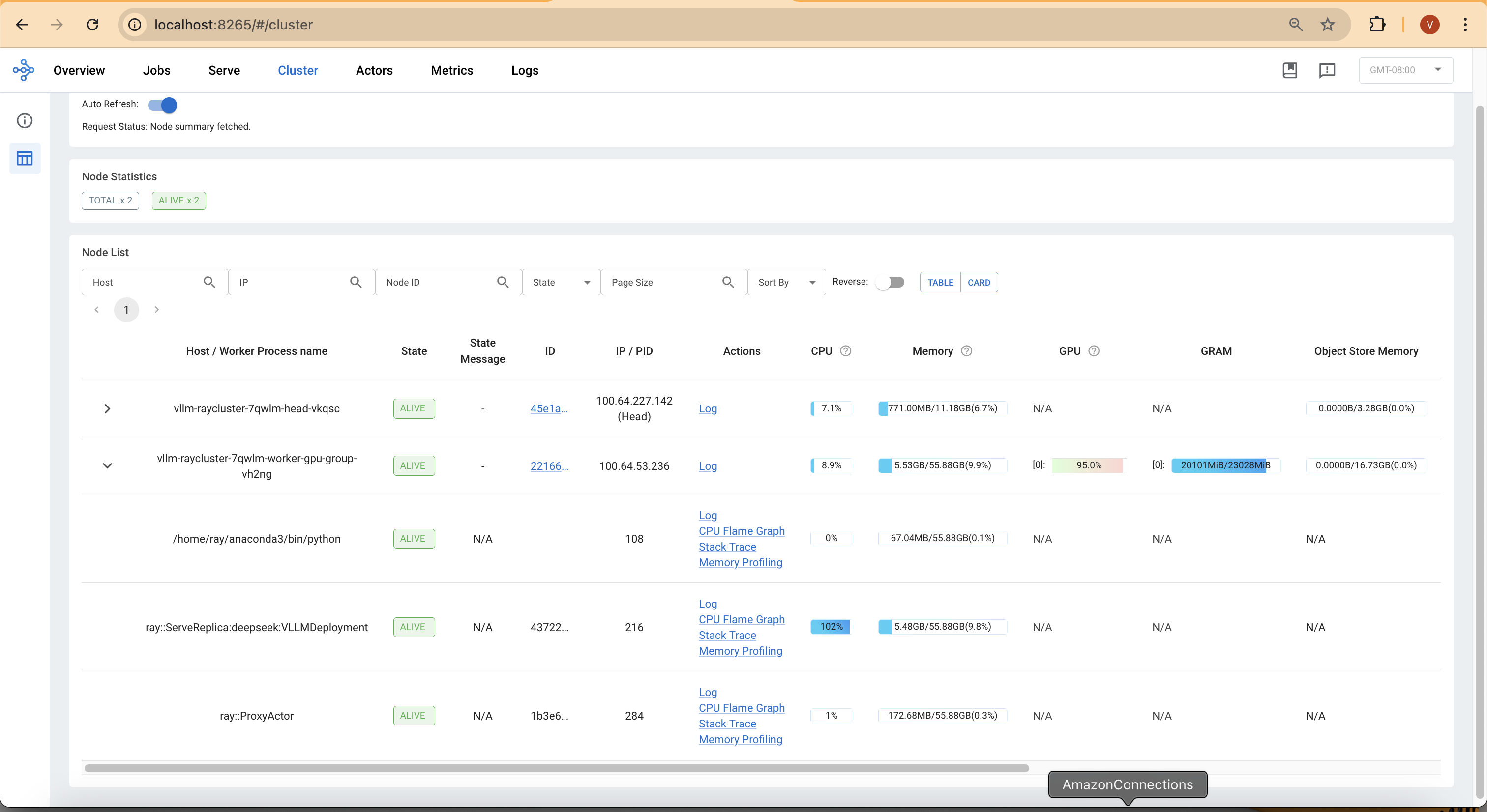Screen dimensions: 1487x812
Task: Enable the Reverse sort toggle
Action: pyautogui.click(x=890, y=282)
